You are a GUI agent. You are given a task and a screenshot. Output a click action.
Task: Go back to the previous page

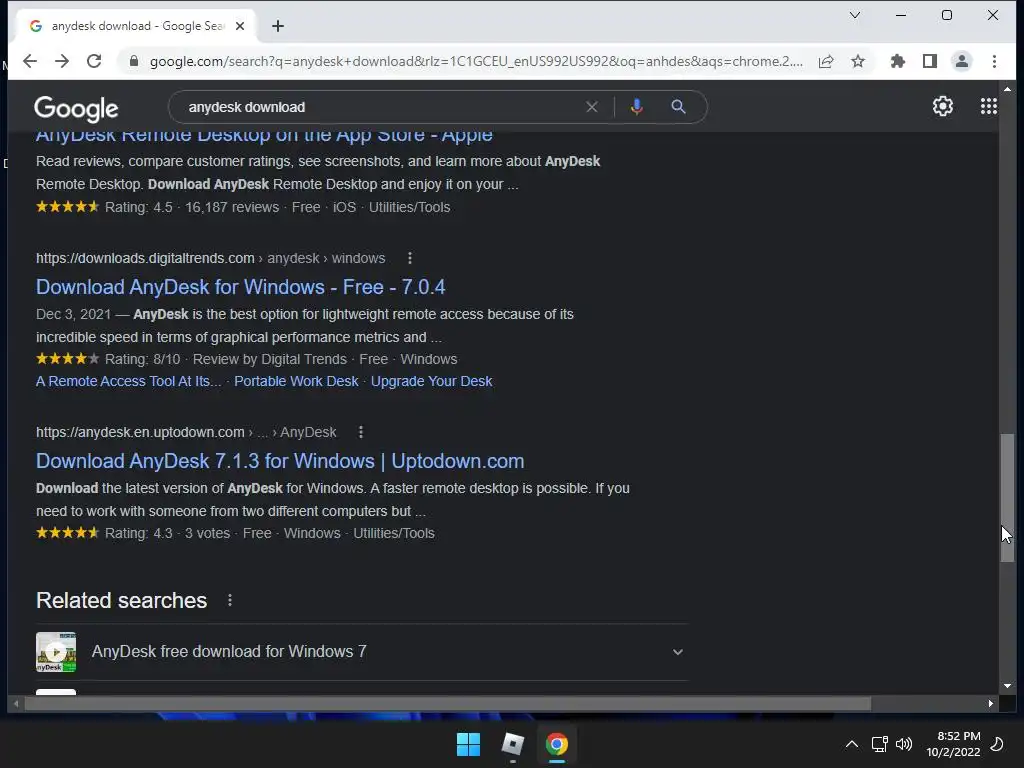click(x=30, y=61)
